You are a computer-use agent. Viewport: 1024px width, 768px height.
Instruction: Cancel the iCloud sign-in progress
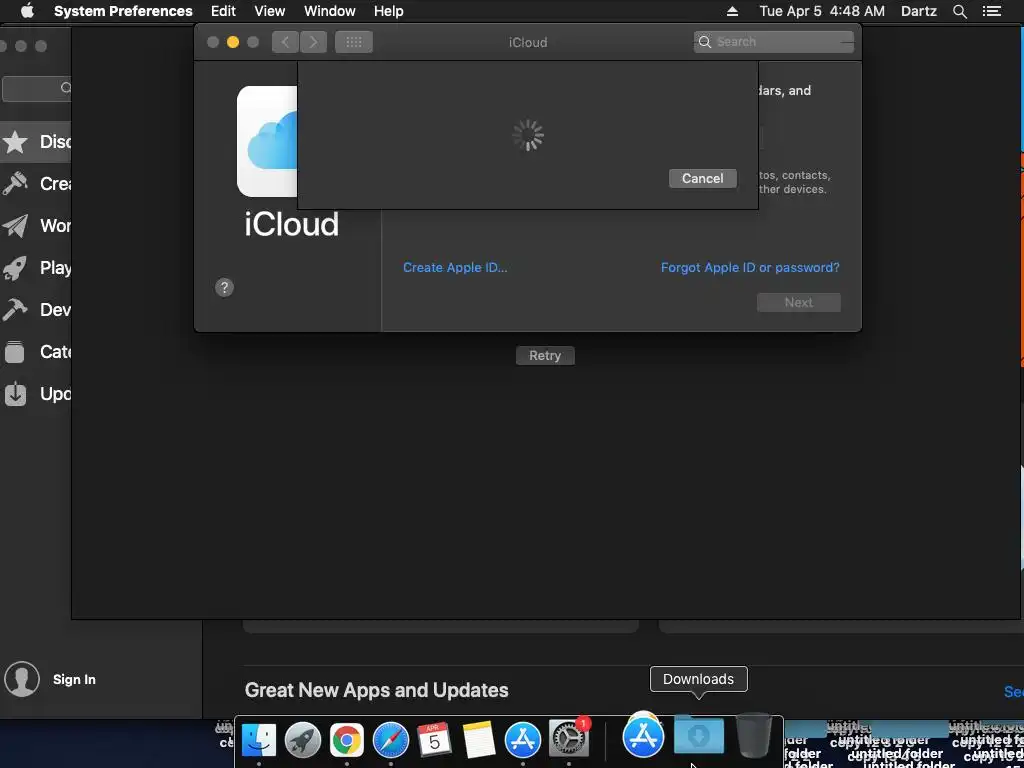coord(703,178)
